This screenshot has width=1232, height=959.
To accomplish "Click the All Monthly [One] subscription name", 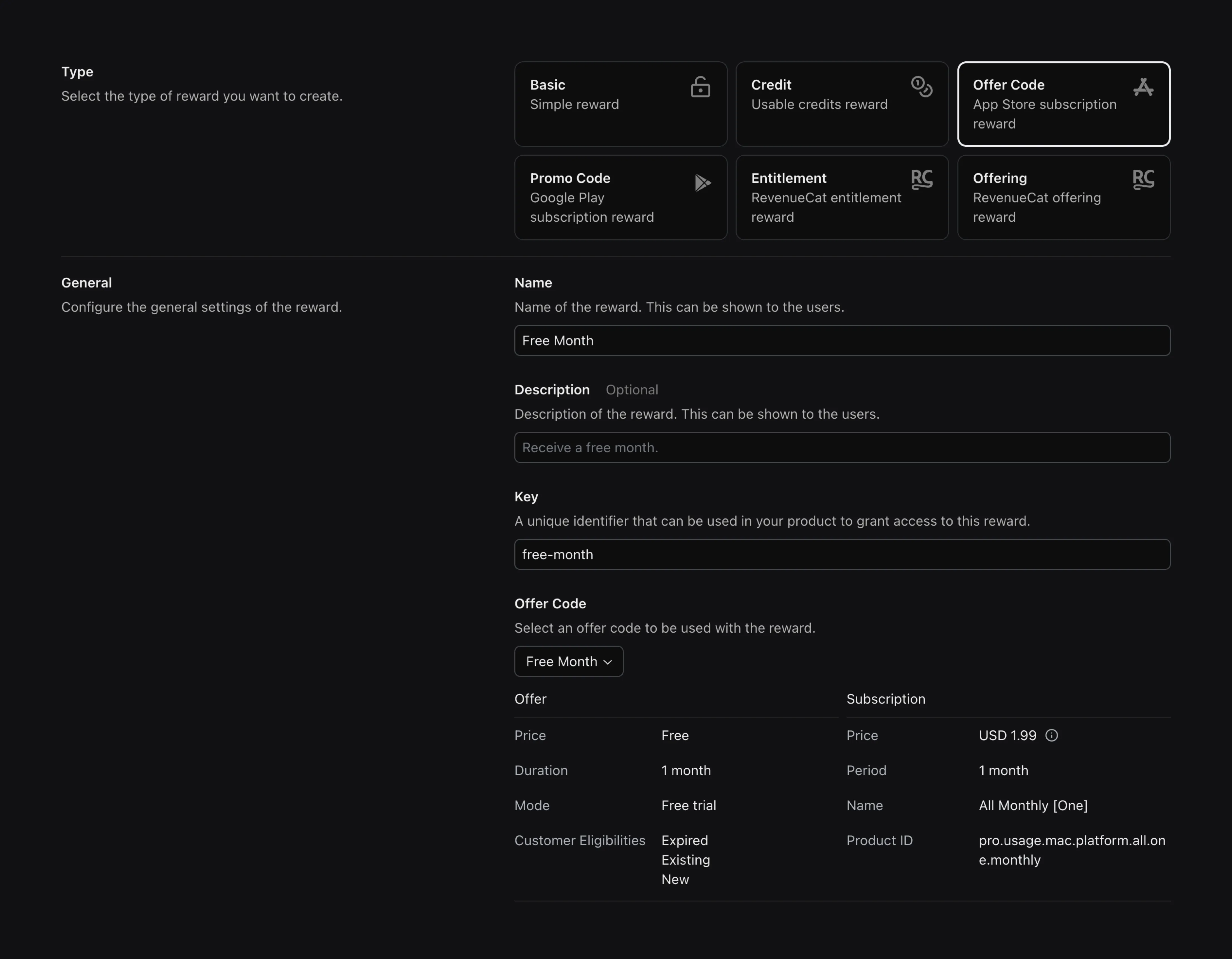I will point(1033,805).
